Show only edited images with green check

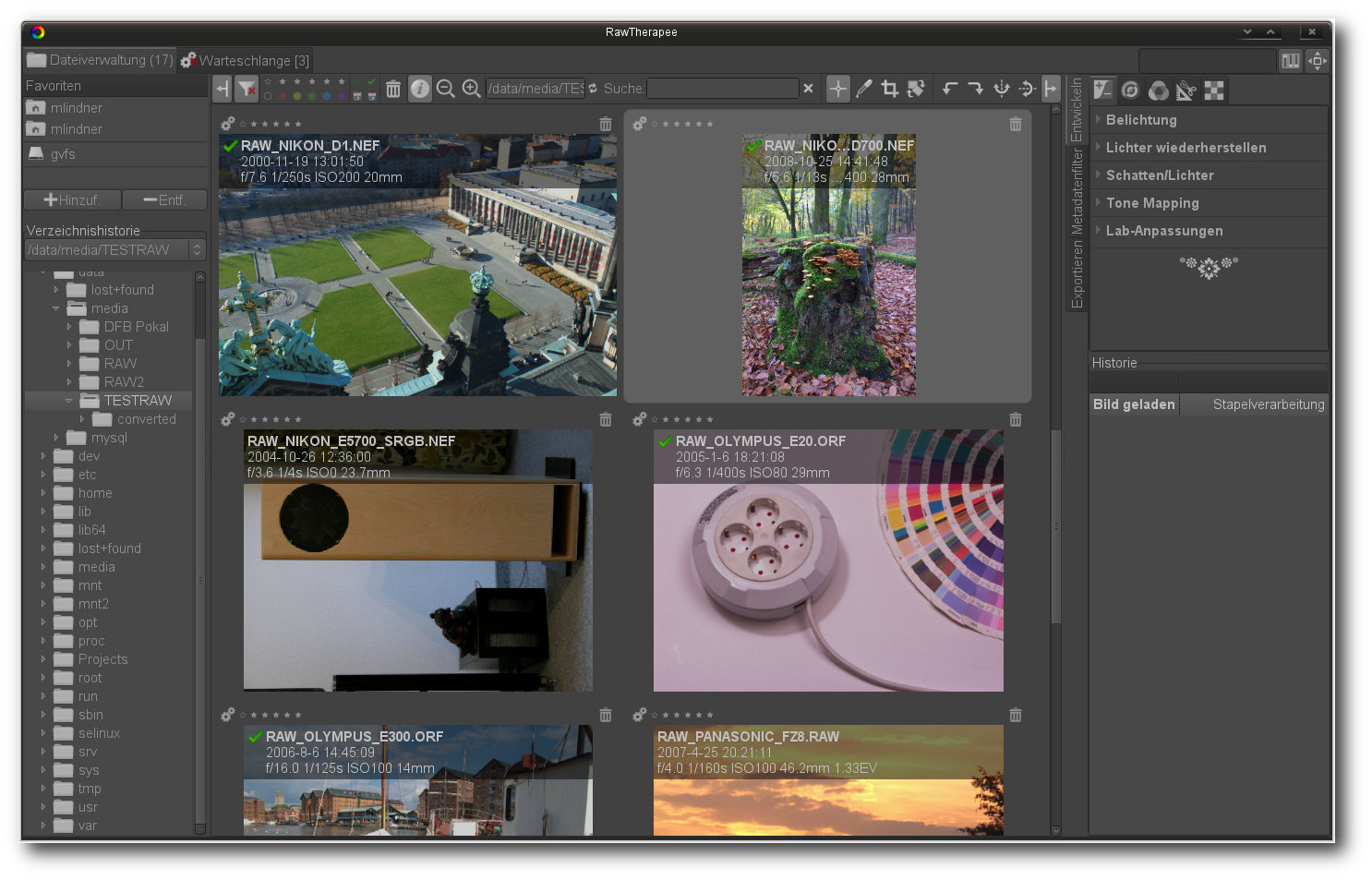(x=372, y=81)
